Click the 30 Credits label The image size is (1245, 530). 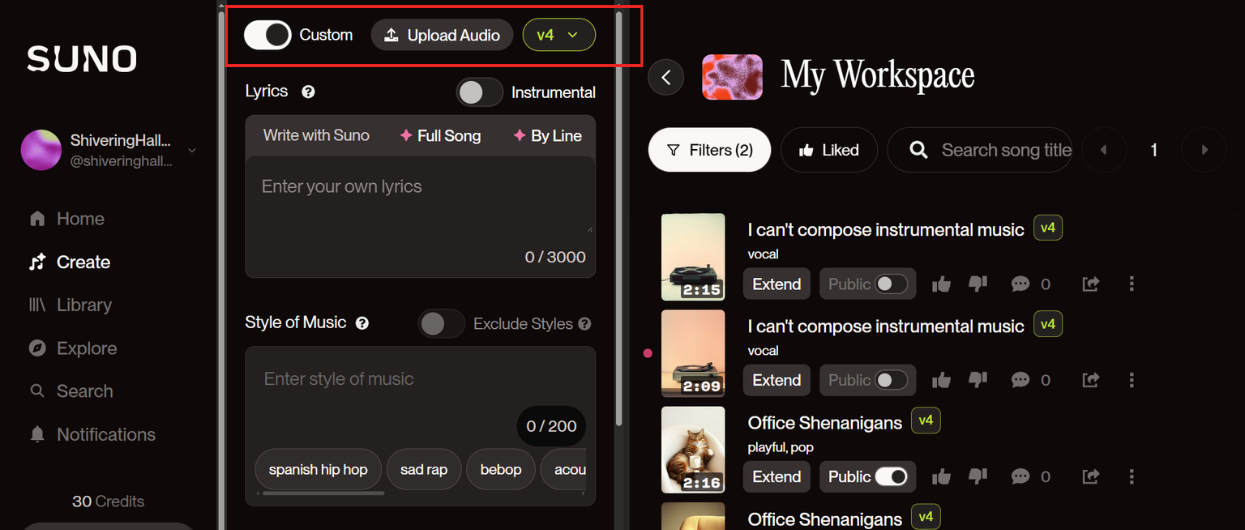[x=108, y=501]
